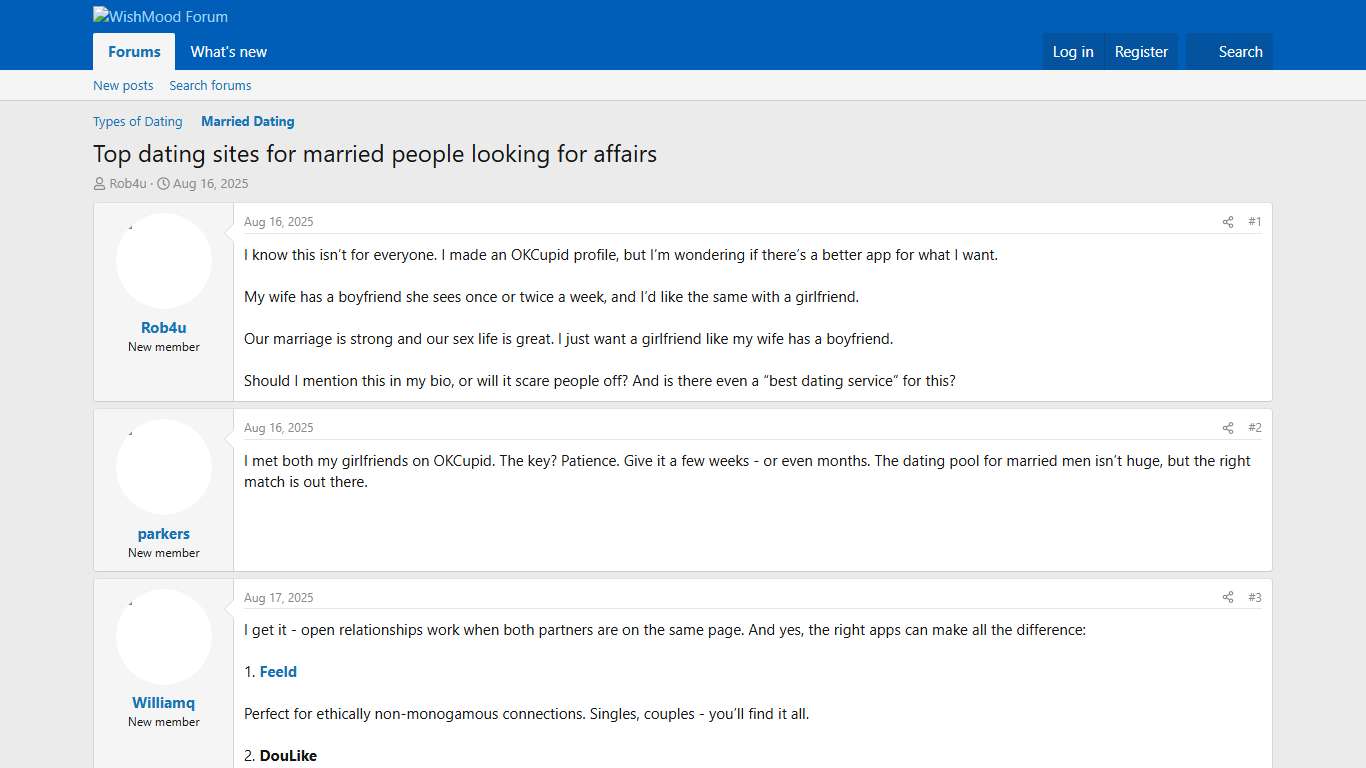The image size is (1366, 768).
Task: Click the clock icon next to Aug 16 date
Action: 162,183
